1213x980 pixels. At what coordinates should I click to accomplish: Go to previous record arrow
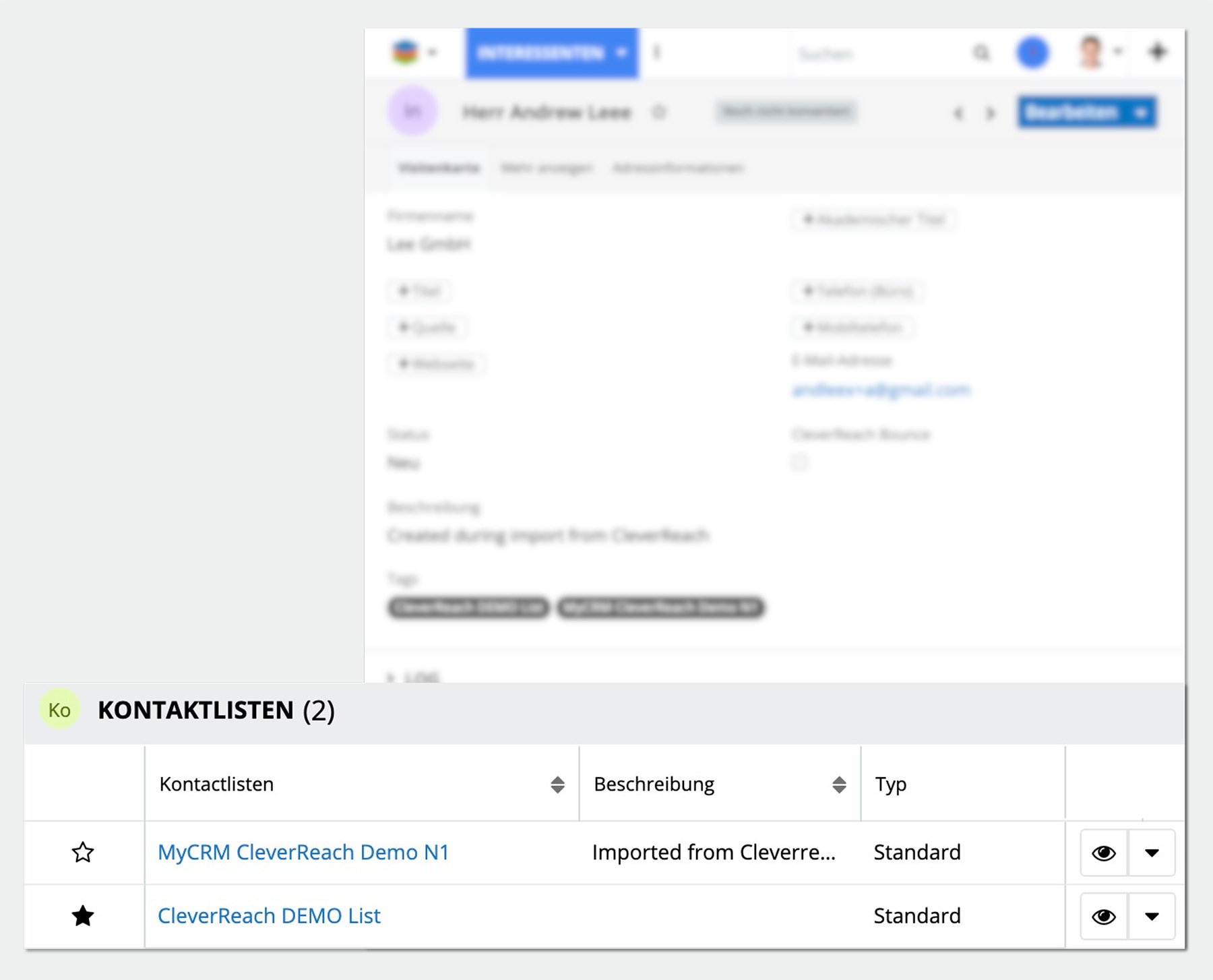point(958,113)
